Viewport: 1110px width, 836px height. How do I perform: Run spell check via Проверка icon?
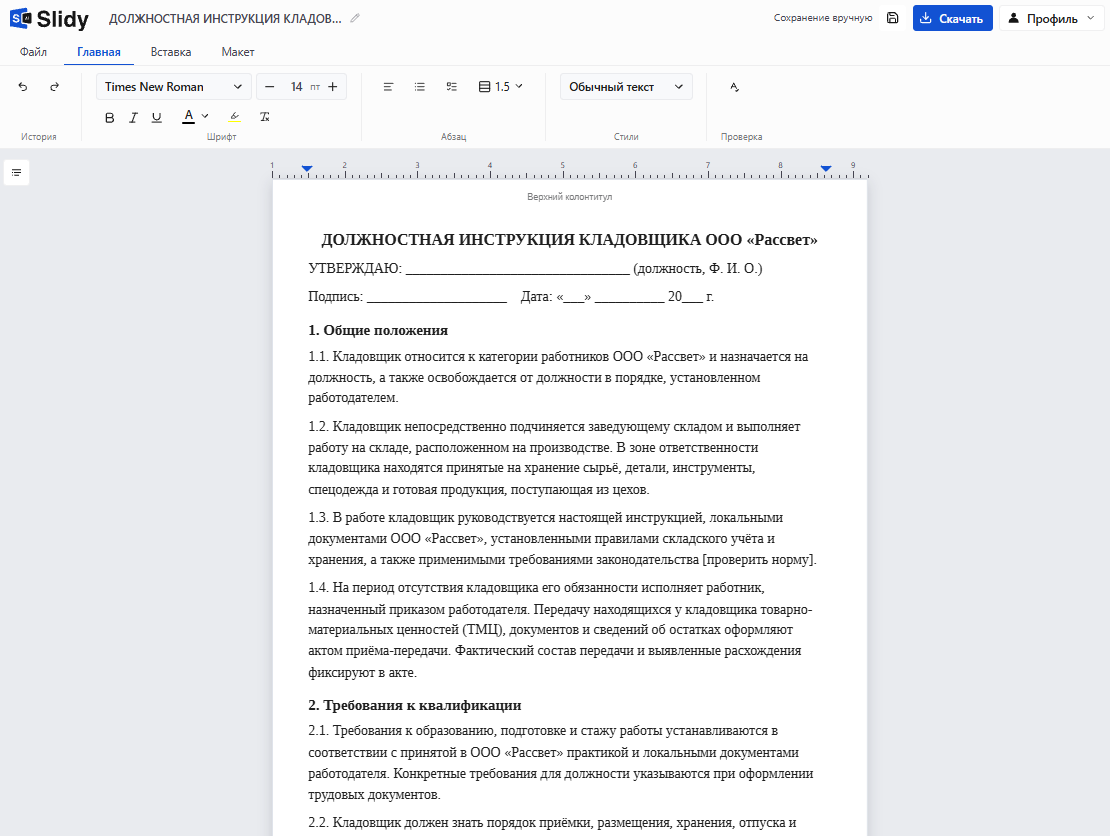tap(734, 86)
